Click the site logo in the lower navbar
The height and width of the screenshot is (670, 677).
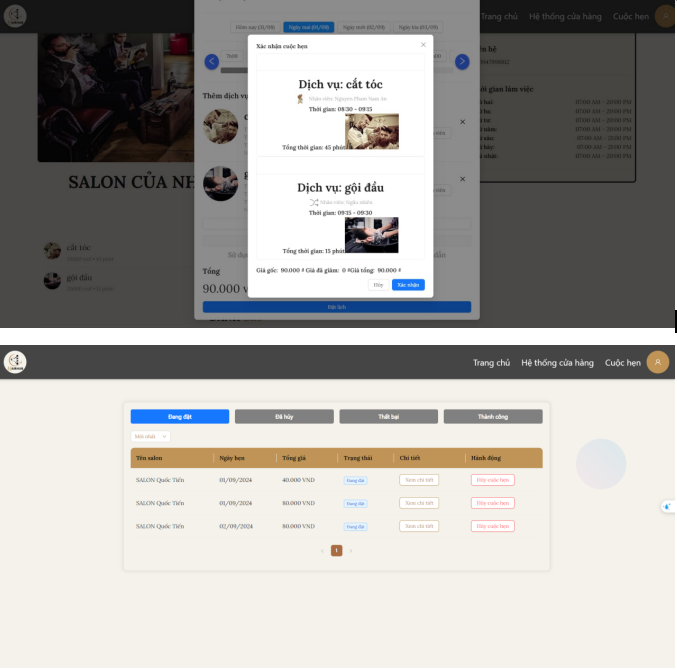[15, 362]
